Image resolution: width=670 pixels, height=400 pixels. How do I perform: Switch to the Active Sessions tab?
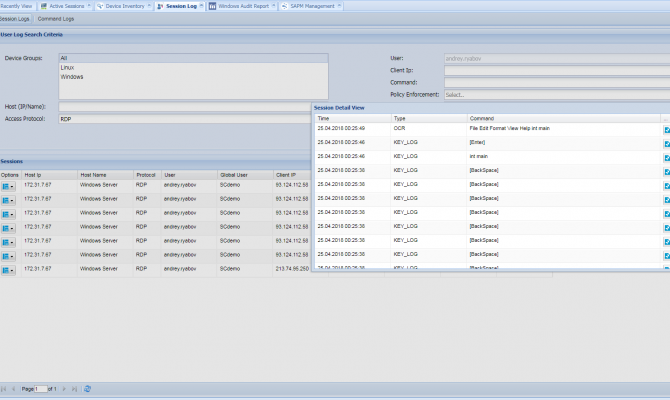click(67, 6)
